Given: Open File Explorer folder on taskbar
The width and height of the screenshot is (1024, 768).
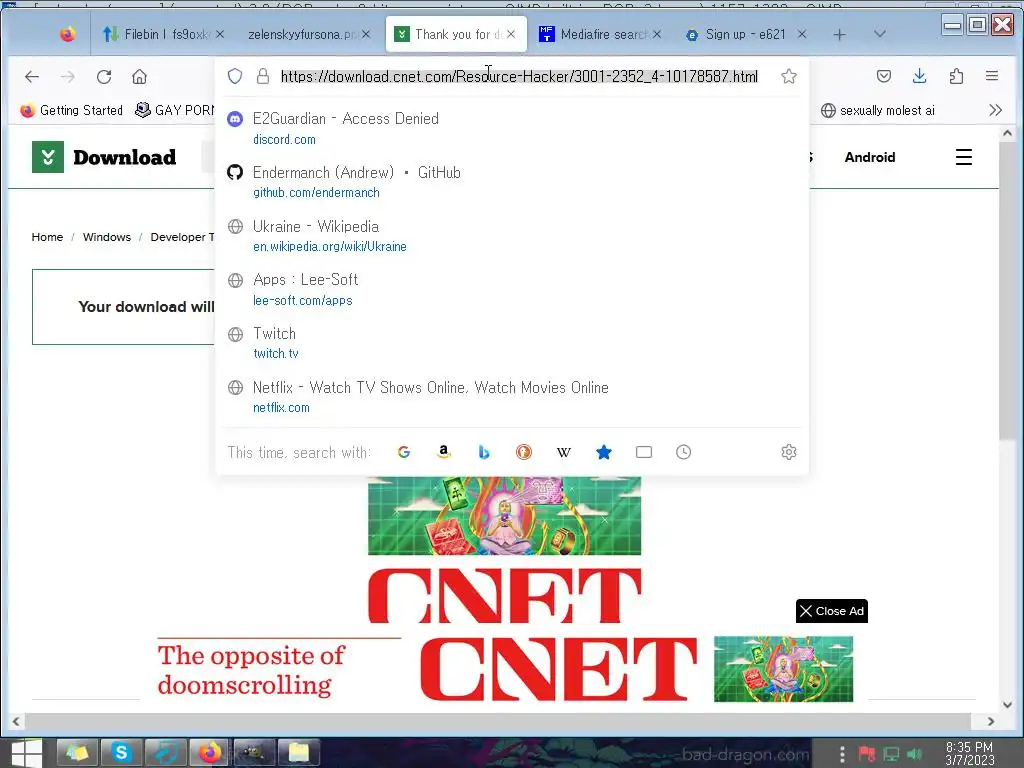Looking at the screenshot, I should coord(299,753).
